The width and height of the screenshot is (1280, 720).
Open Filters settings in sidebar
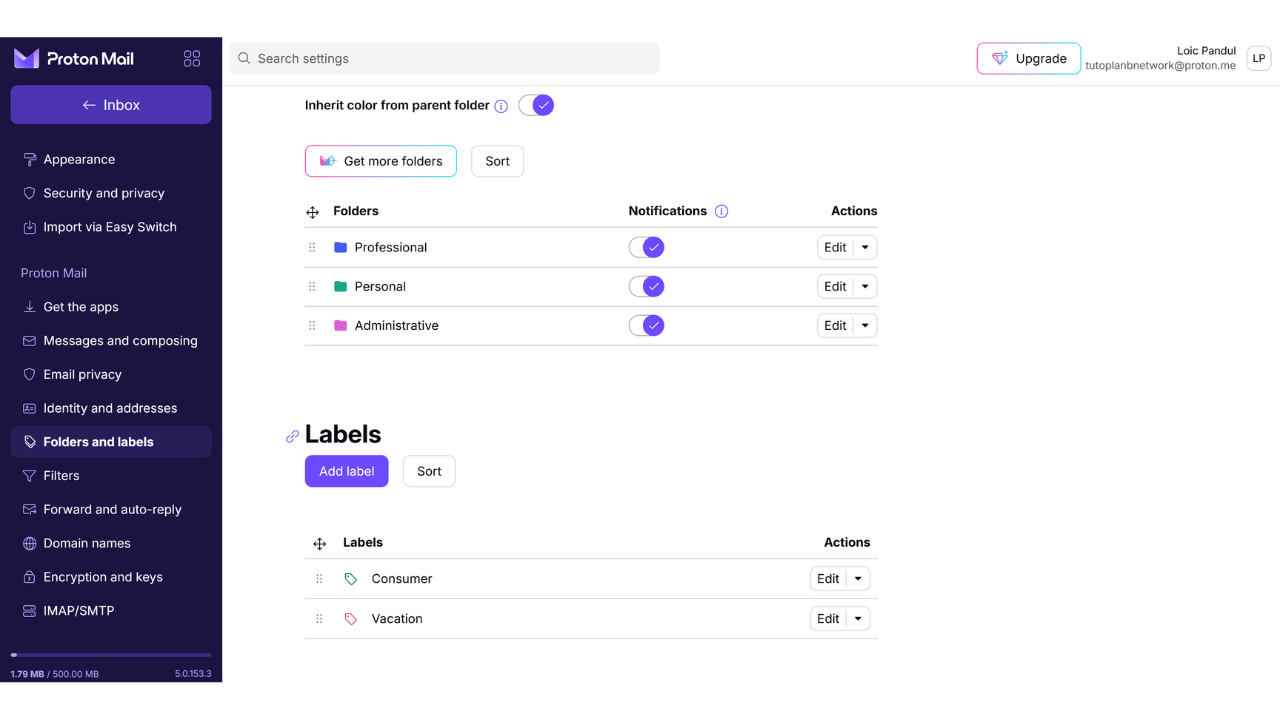(61, 476)
